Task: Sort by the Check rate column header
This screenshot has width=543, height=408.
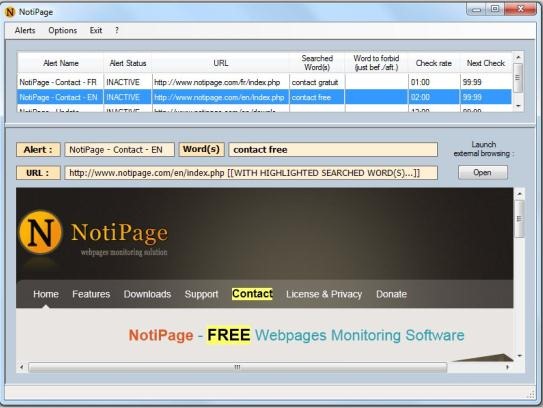Action: (x=434, y=63)
